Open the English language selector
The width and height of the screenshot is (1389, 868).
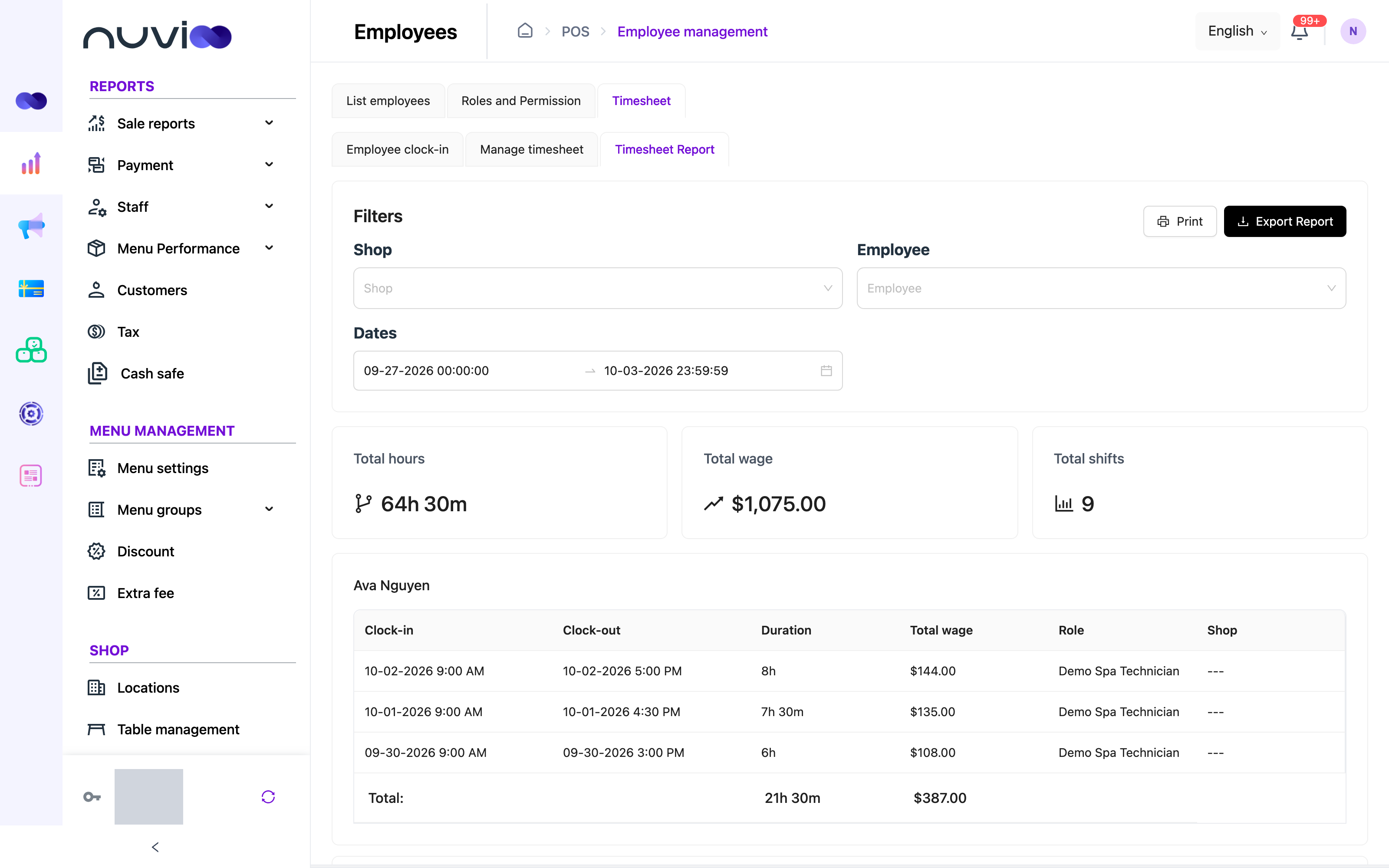click(x=1237, y=31)
